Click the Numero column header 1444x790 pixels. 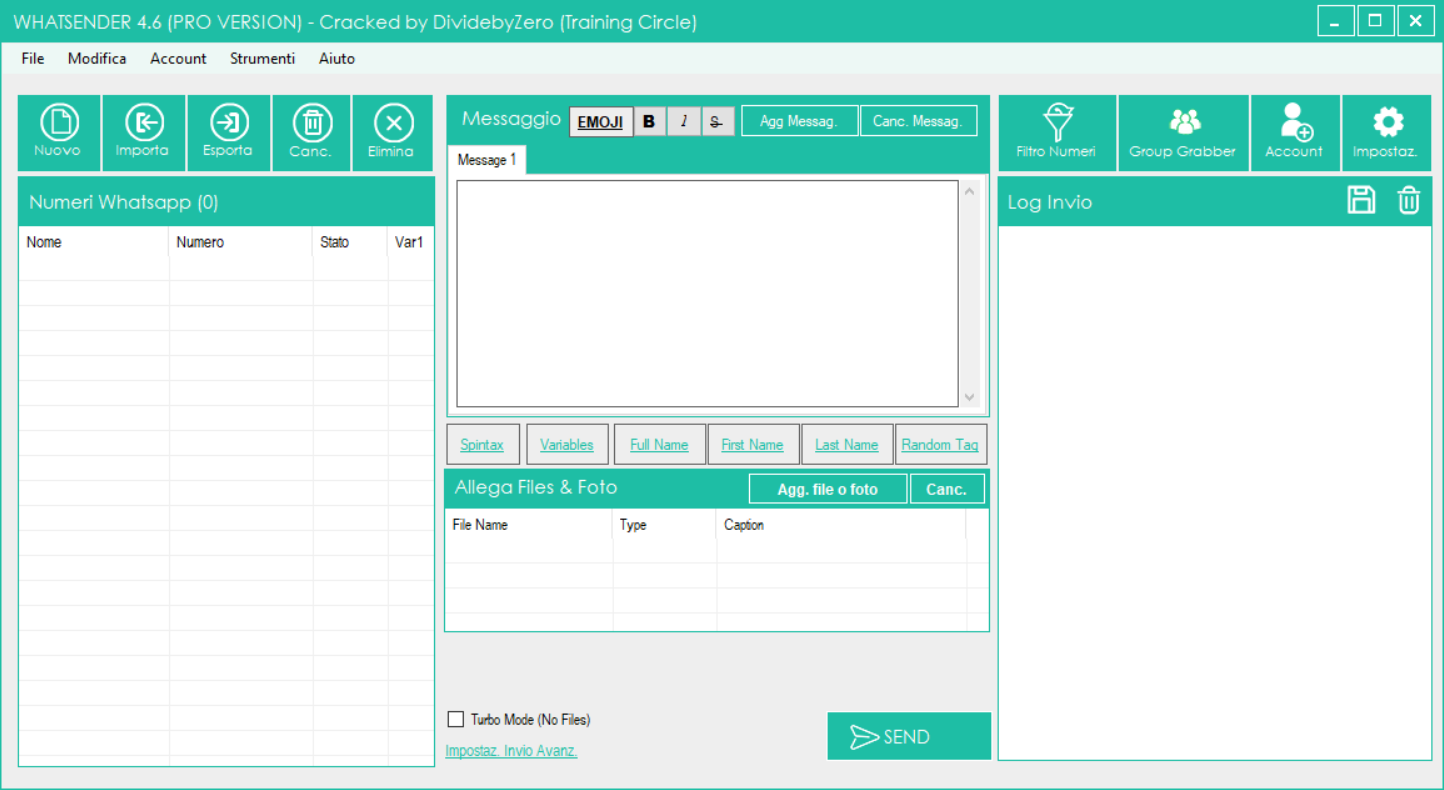click(x=241, y=242)
